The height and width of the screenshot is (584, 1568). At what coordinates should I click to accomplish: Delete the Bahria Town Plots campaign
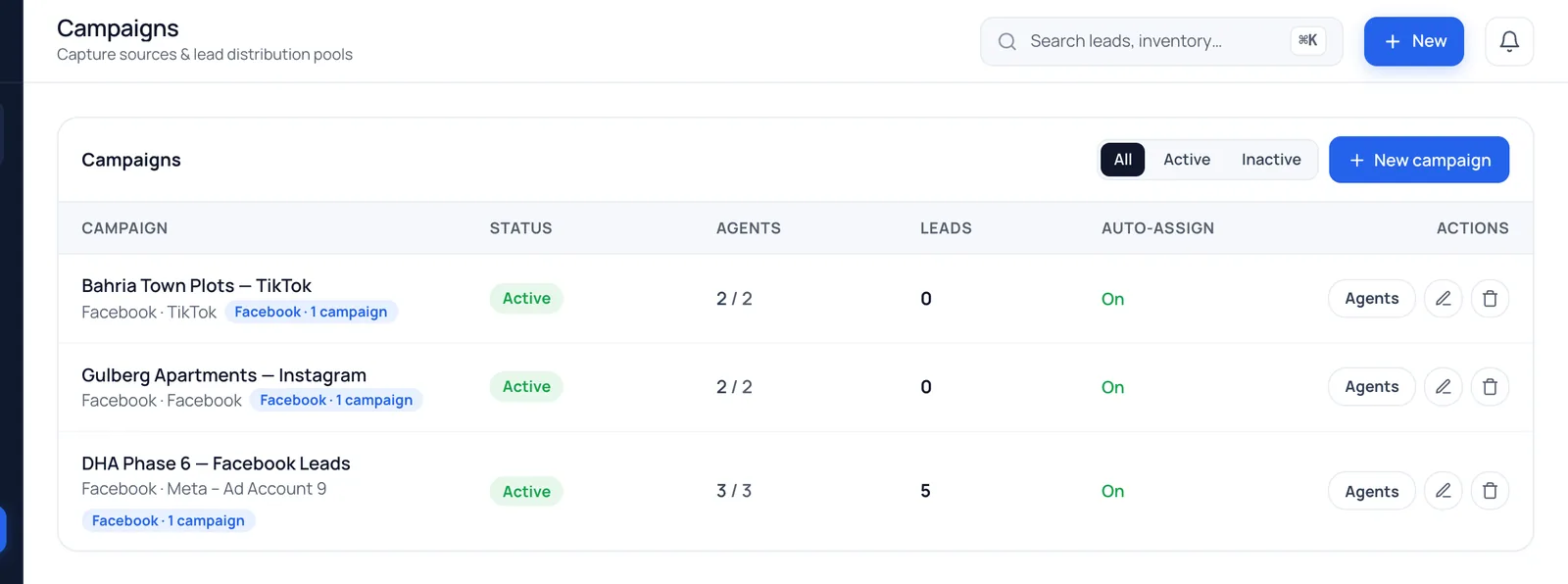coord(1490,299)
